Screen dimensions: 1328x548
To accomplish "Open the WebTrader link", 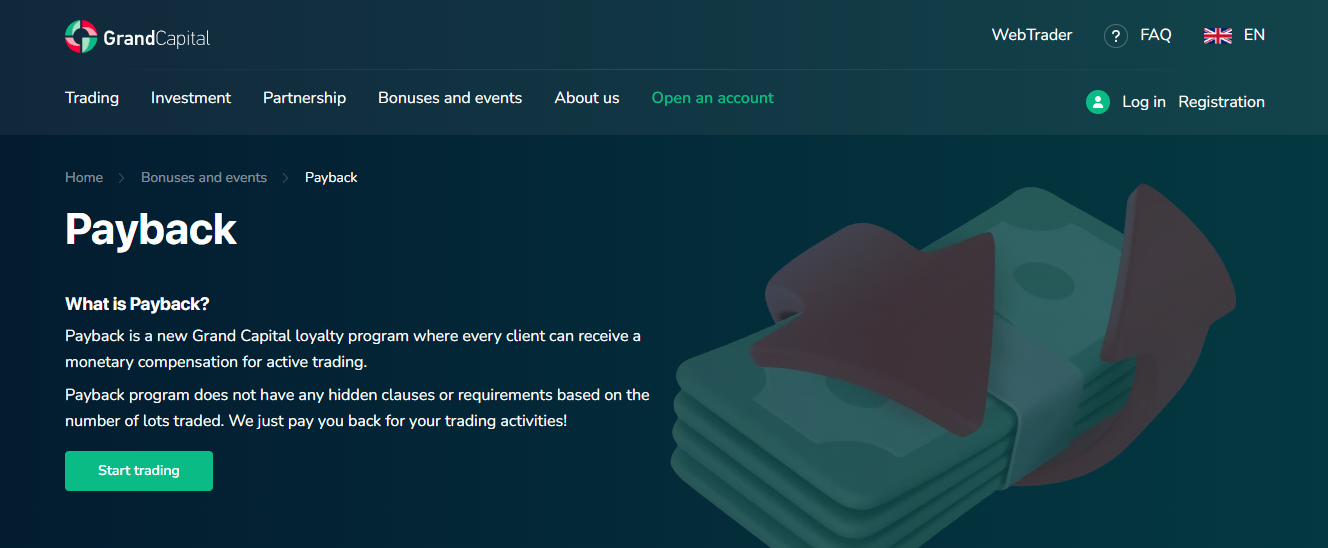I will [x=1031, y=35].
